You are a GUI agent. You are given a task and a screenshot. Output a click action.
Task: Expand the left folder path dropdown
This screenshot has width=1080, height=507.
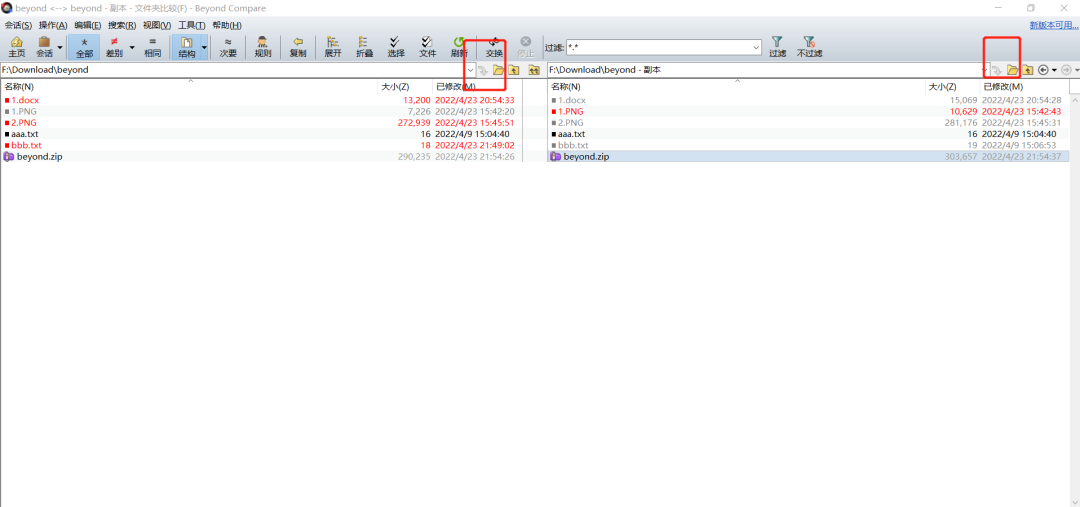click(470, 70)
